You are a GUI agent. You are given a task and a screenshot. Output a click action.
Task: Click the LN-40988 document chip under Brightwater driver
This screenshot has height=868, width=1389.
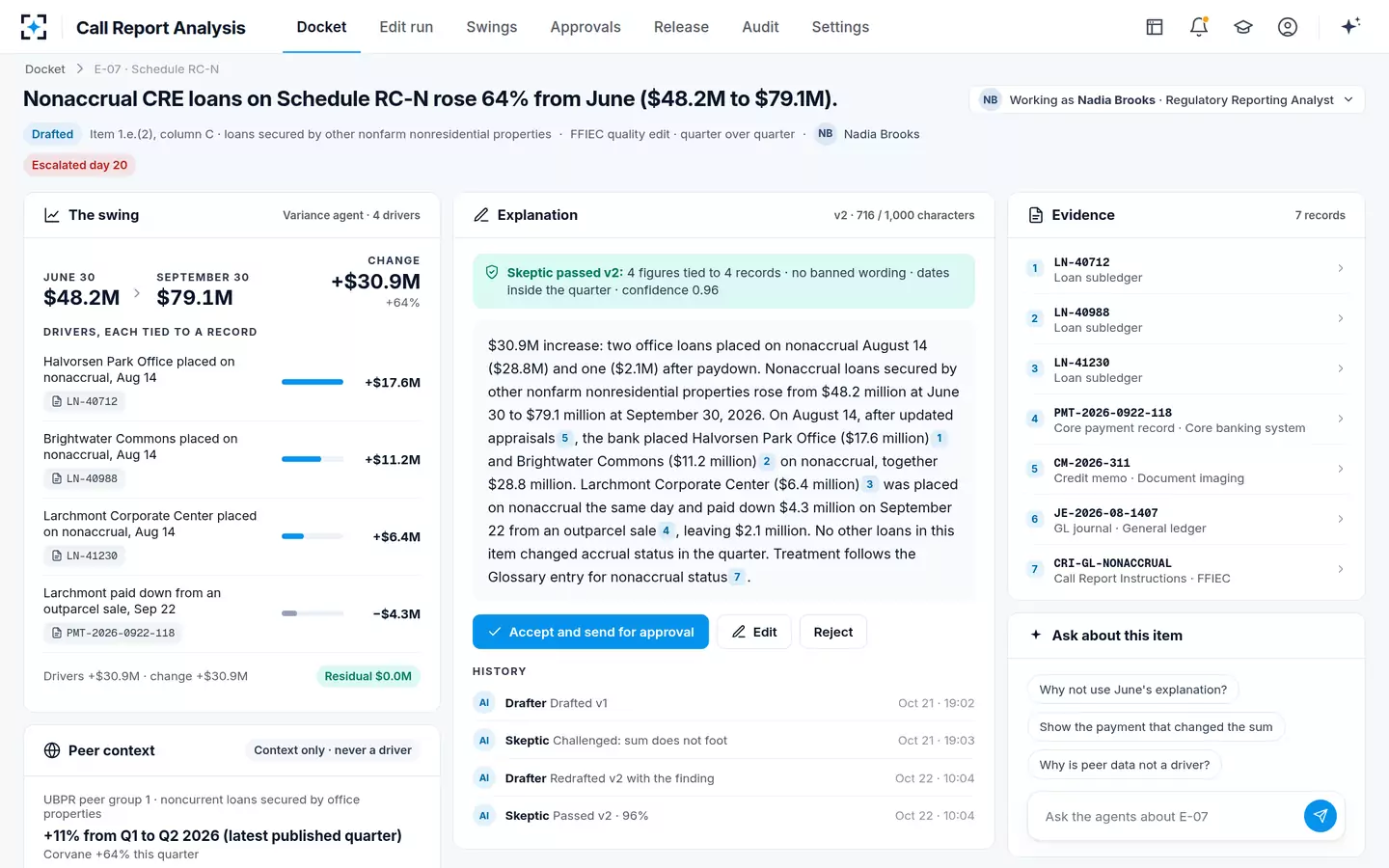[85, 478]
